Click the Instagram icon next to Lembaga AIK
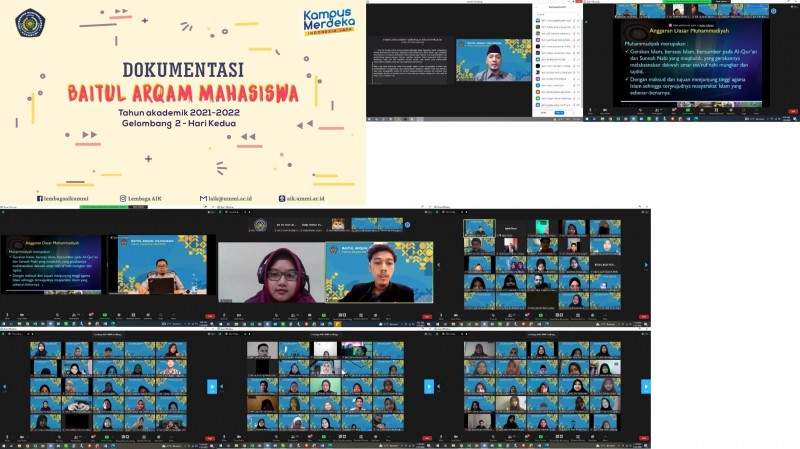Image resolution: width=800 pixels, height=449 pixels. point(123,198)
